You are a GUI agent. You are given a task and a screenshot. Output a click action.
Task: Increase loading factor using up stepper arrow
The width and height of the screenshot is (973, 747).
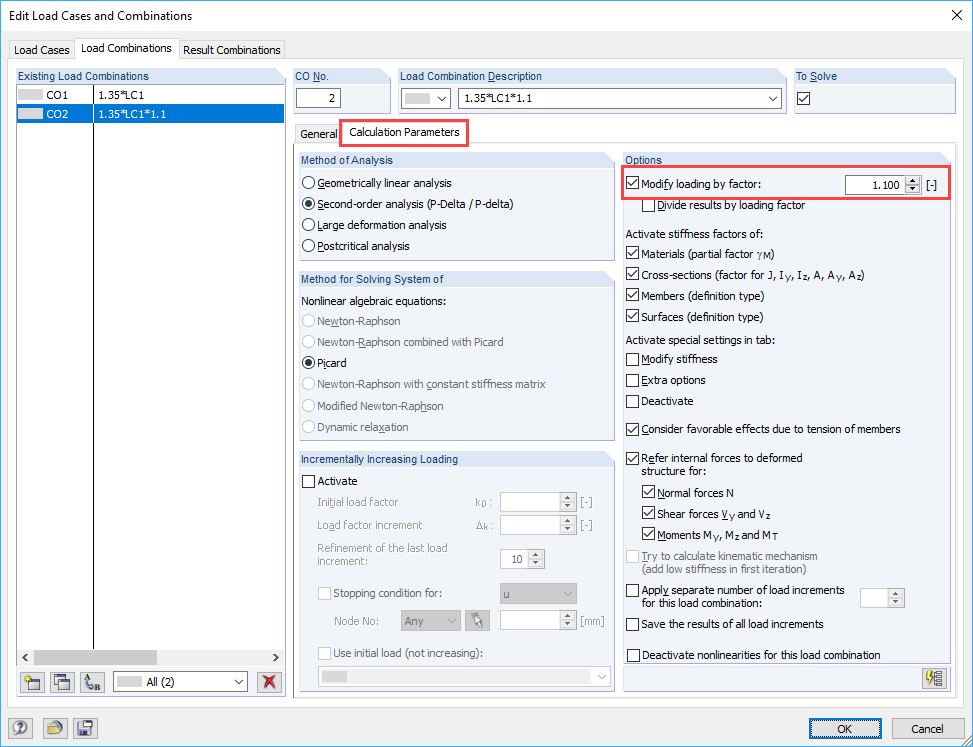[x=911, y=182]
